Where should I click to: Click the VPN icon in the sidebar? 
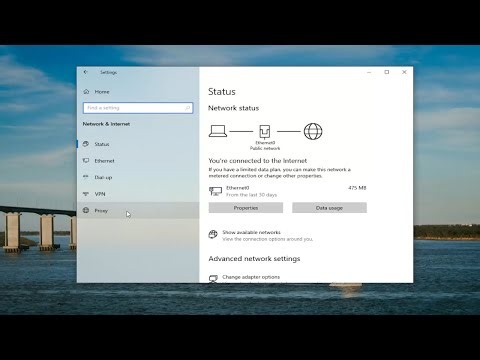coord(86,194)
